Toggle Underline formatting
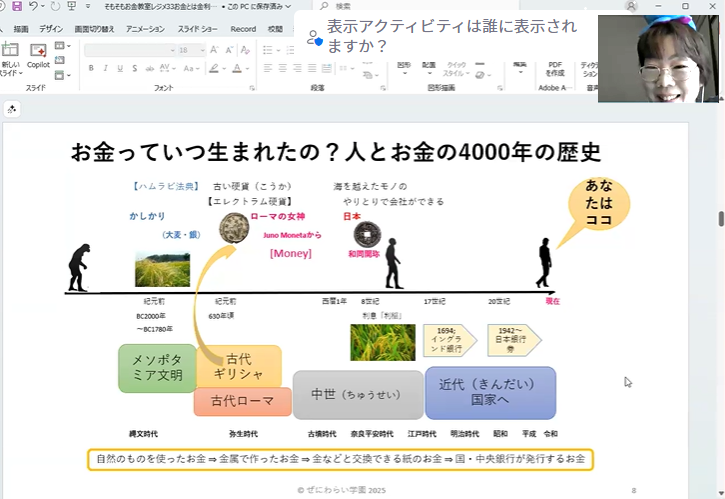This screenshot has height=499, width=725. click(121, 68)
